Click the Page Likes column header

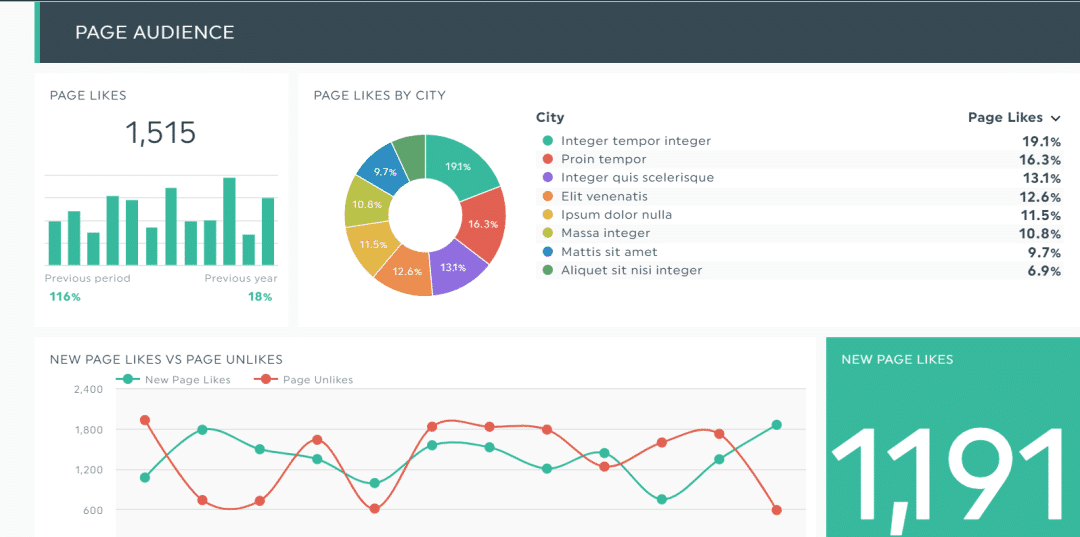[x=1004, y=118]
